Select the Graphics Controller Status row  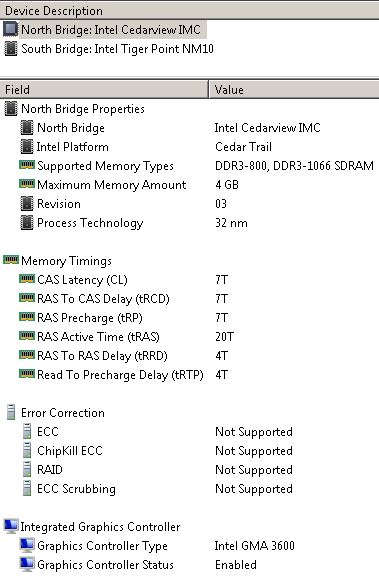[189, 565]
